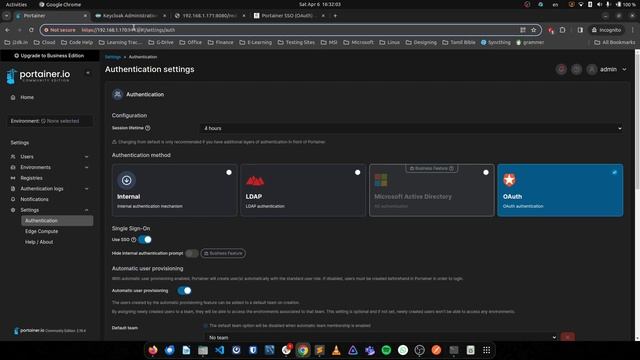Image resolution: width=640 pixels, height=360 pixels.
Task: Open the Default team No team dropdown
Action: (x=381, y=338)
